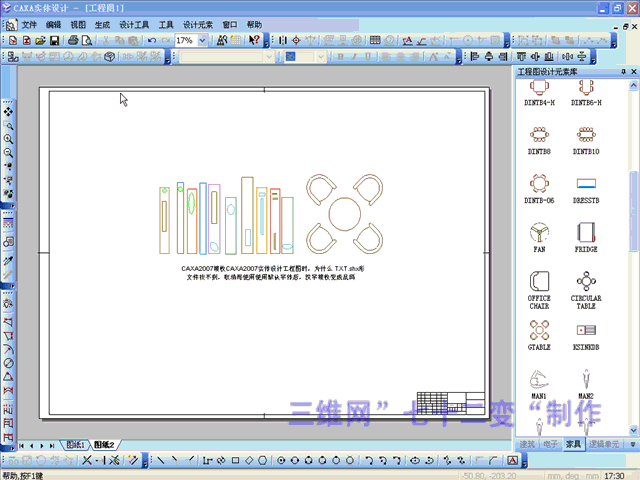The image size is (640, 480).
Task: Click the trim scissors icon in bottom toolbar
Action: 87,460
